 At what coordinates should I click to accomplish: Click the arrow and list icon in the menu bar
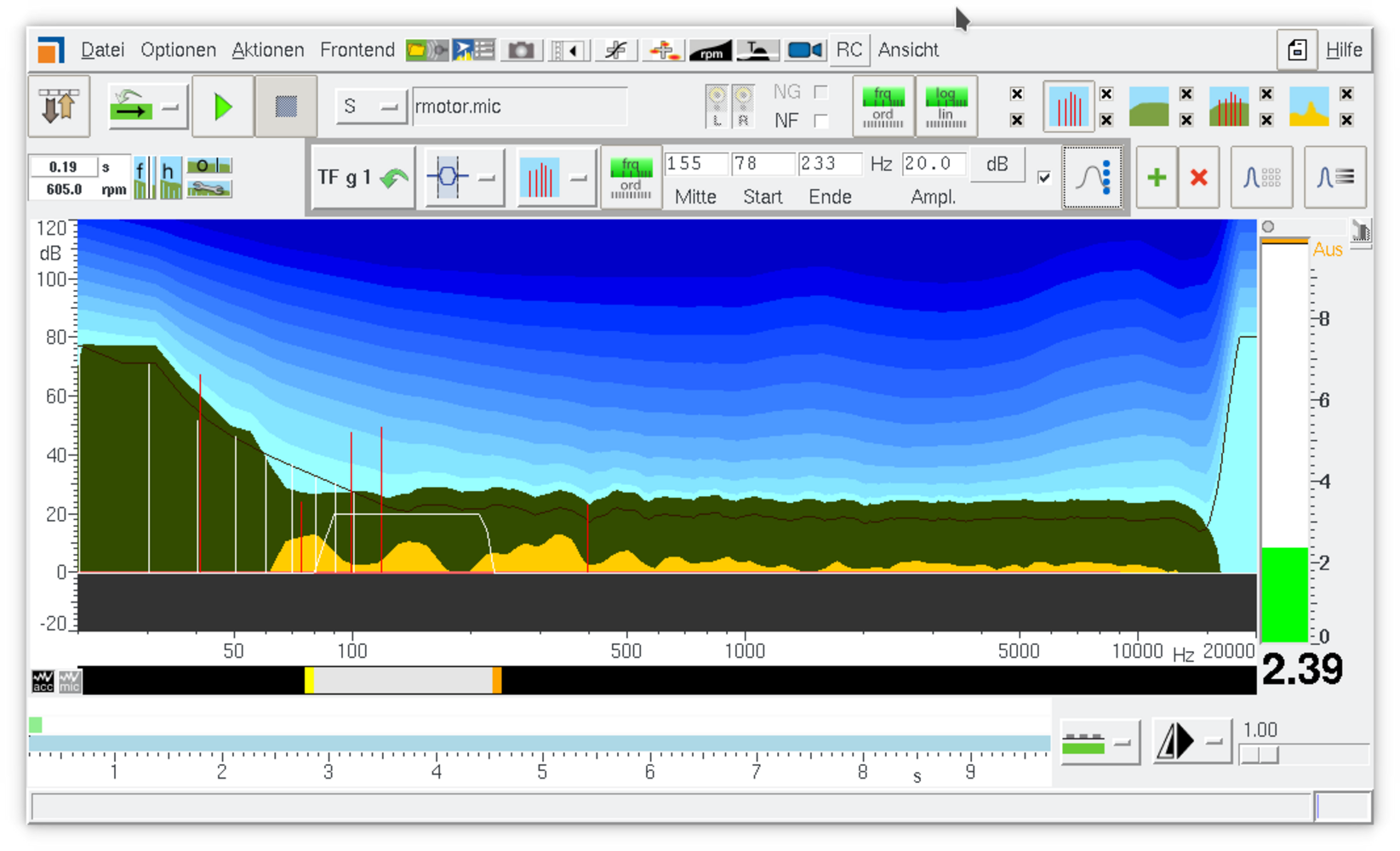[x=473, y=50]
